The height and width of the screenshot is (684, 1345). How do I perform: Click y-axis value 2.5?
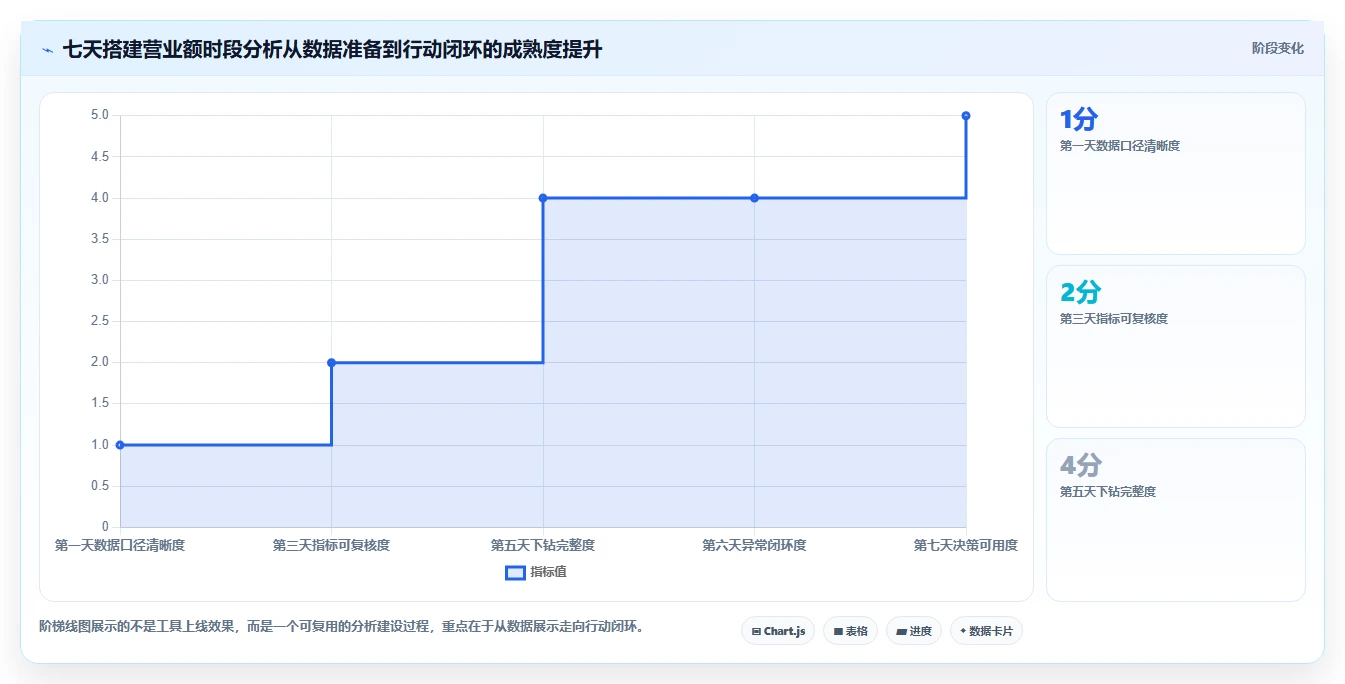(x=99, y=321)
